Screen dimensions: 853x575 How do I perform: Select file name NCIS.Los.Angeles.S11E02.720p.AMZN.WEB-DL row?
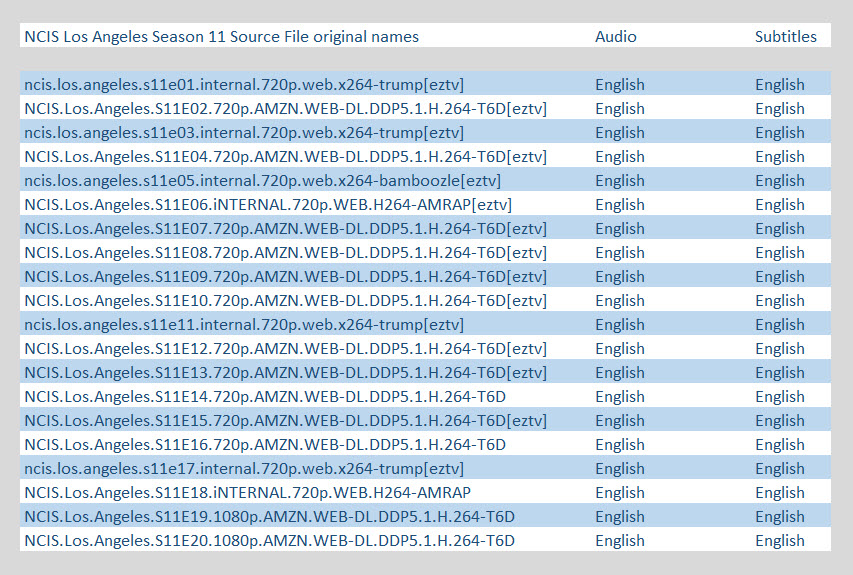[x=286, y=109]
